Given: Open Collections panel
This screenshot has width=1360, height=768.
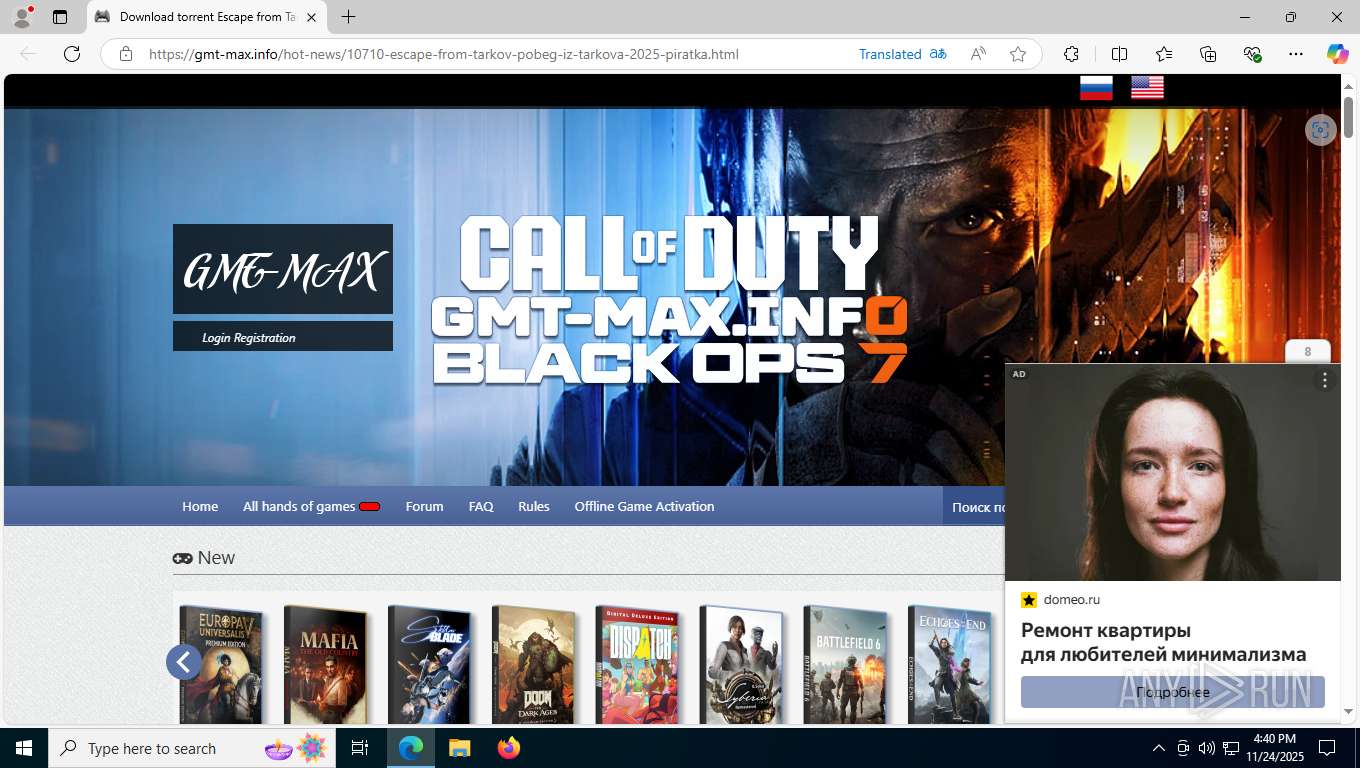Looking at the screenshot, I should pyautogui.click(x=1208, y=54).
